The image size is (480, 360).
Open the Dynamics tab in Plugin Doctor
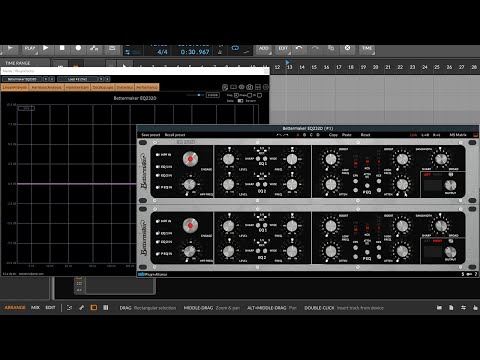click(125, 87)
